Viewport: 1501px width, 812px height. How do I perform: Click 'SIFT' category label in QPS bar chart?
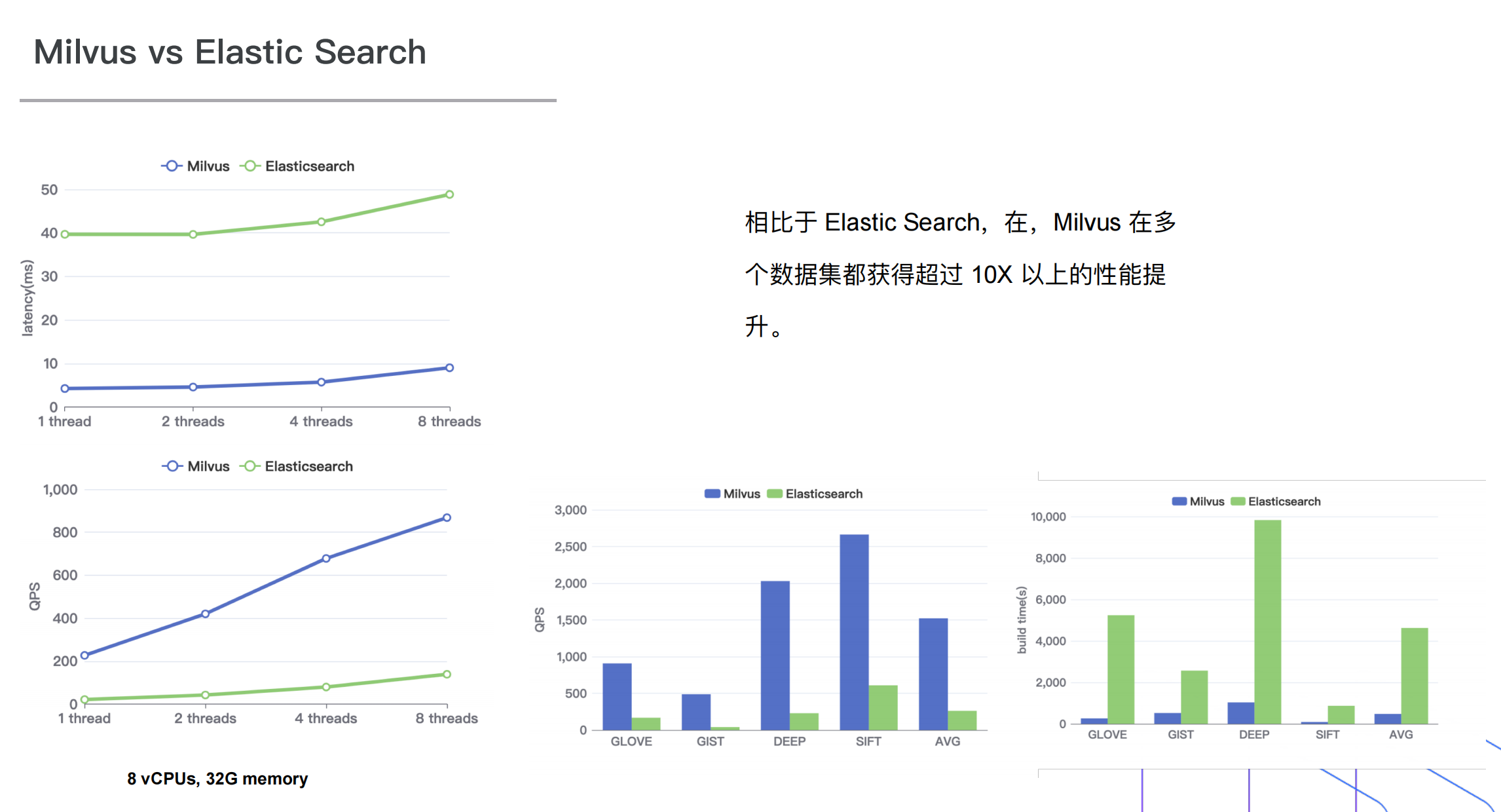tap(868, 741)
